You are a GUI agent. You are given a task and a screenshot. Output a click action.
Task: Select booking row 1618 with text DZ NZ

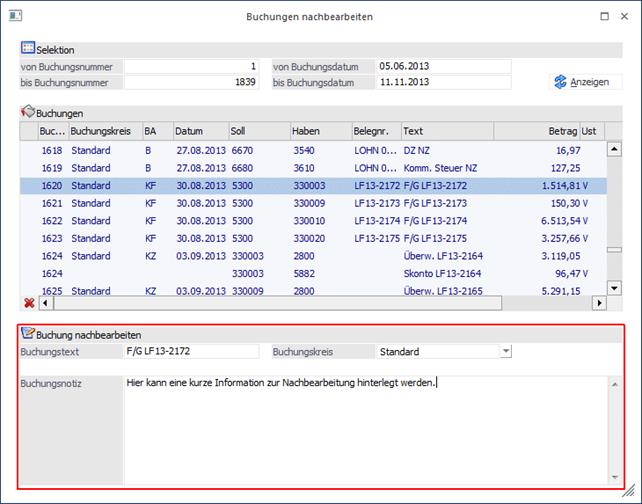pos(300,150)
